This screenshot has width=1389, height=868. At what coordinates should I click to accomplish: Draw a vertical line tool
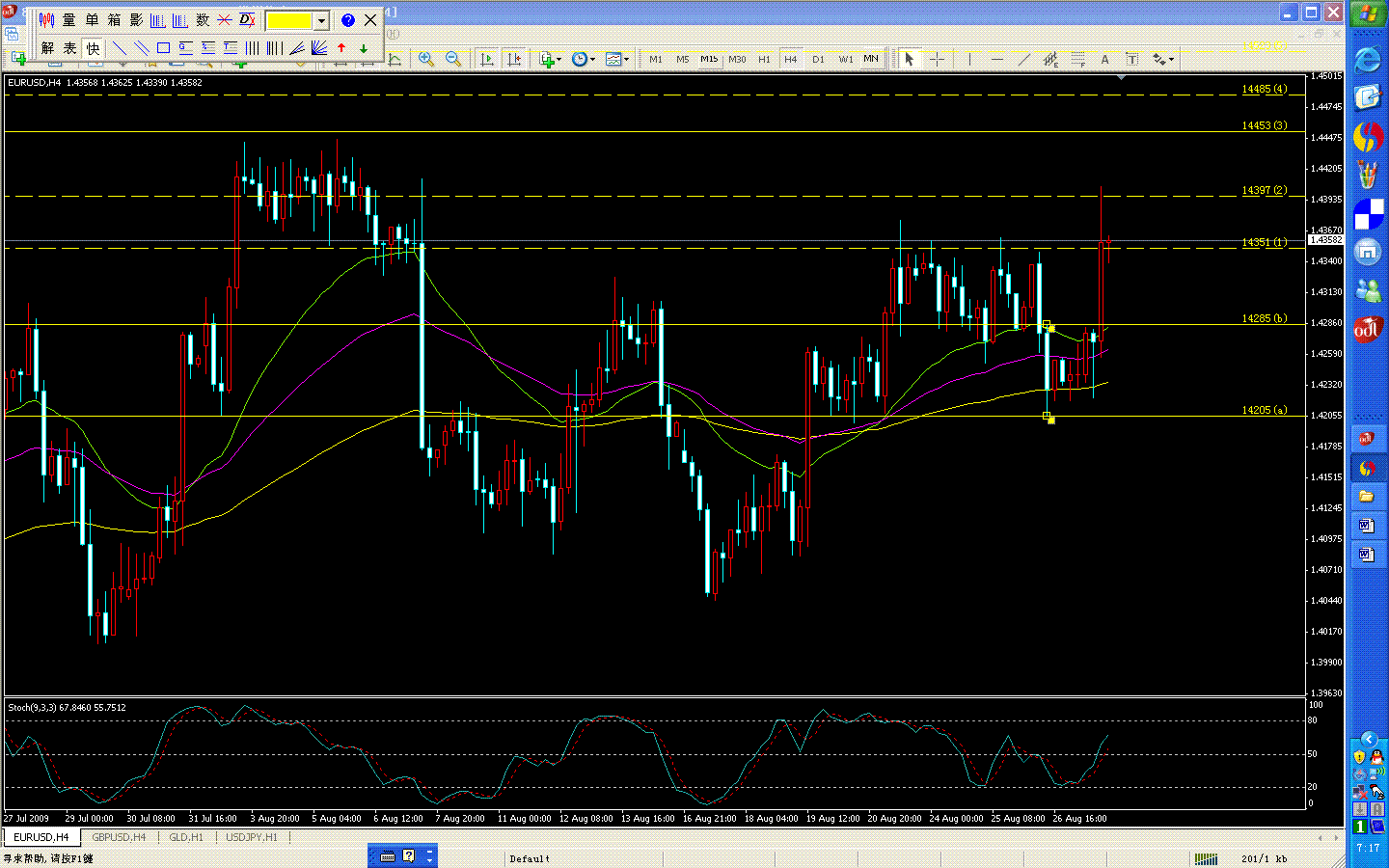tap(969, 59)
